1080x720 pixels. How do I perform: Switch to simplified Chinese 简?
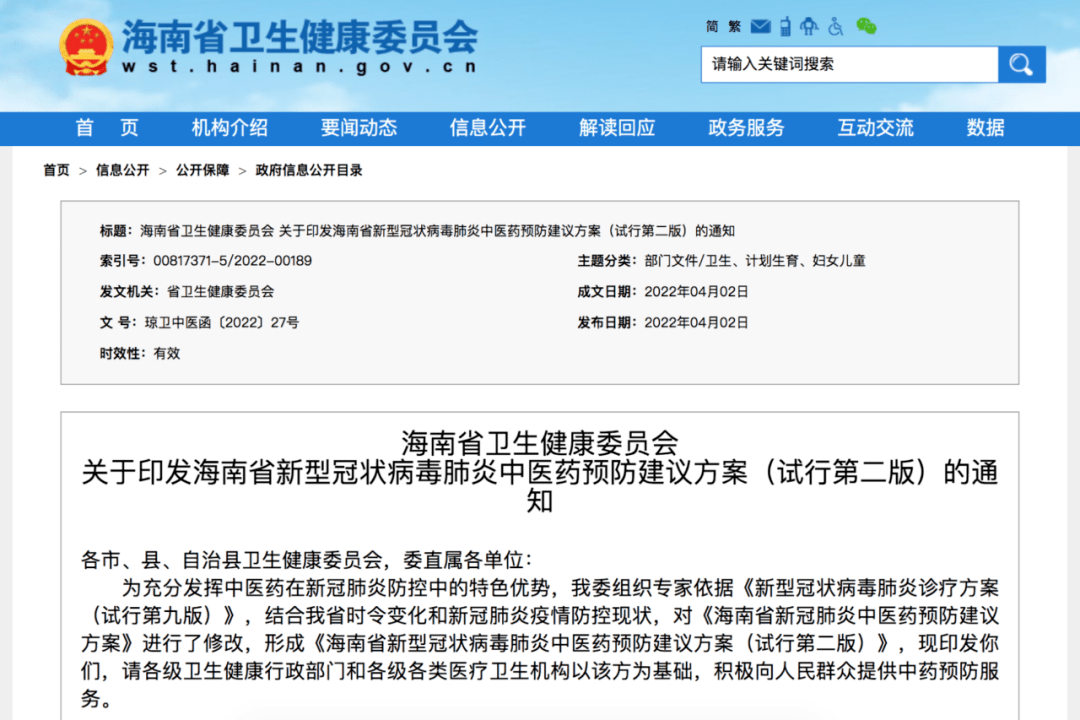click(712, 26)
